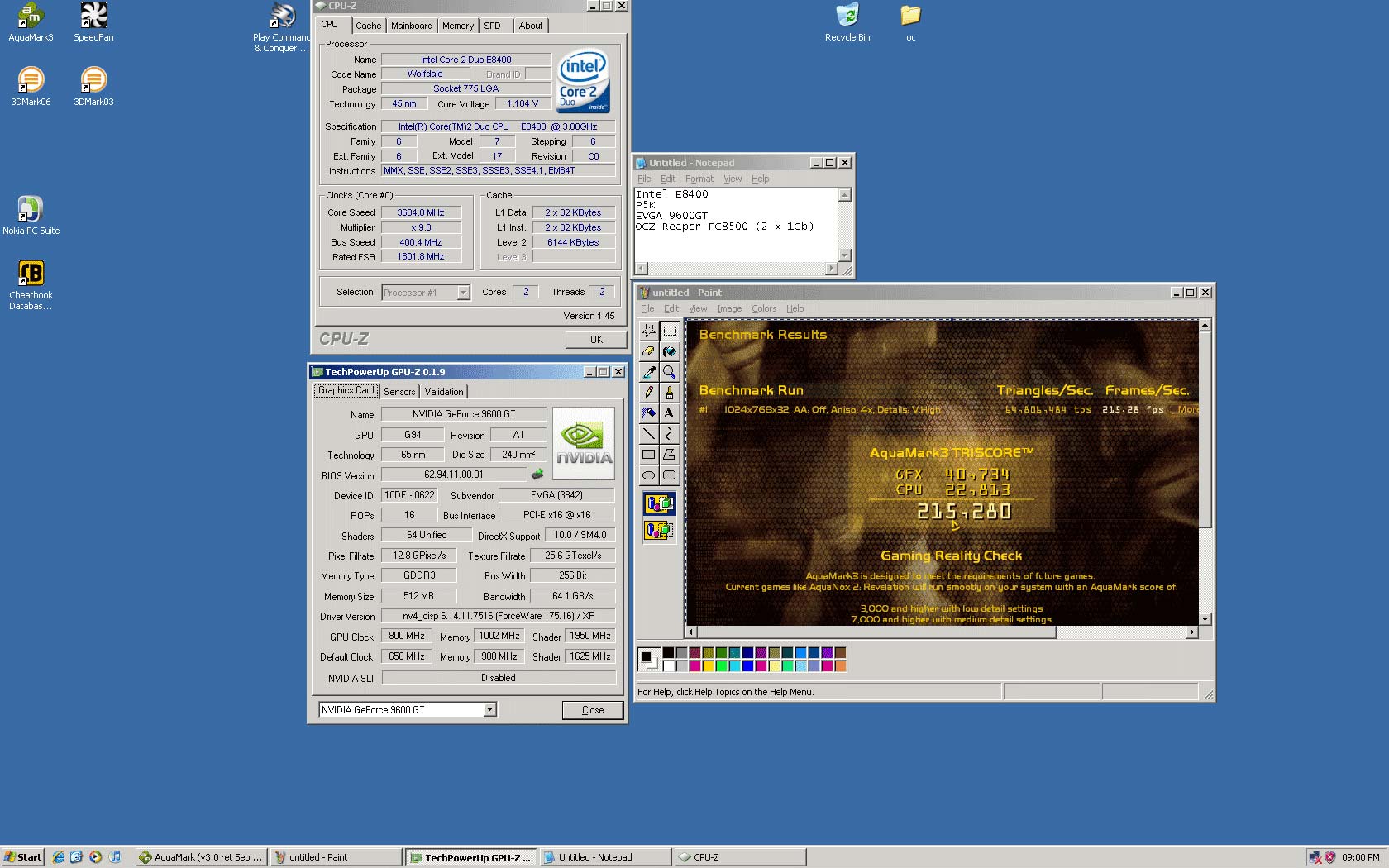The height and width of the screenshot is (868, 1389).
Task: Pick the yellow color swatch in Paint palette
Action: (708, 665)
